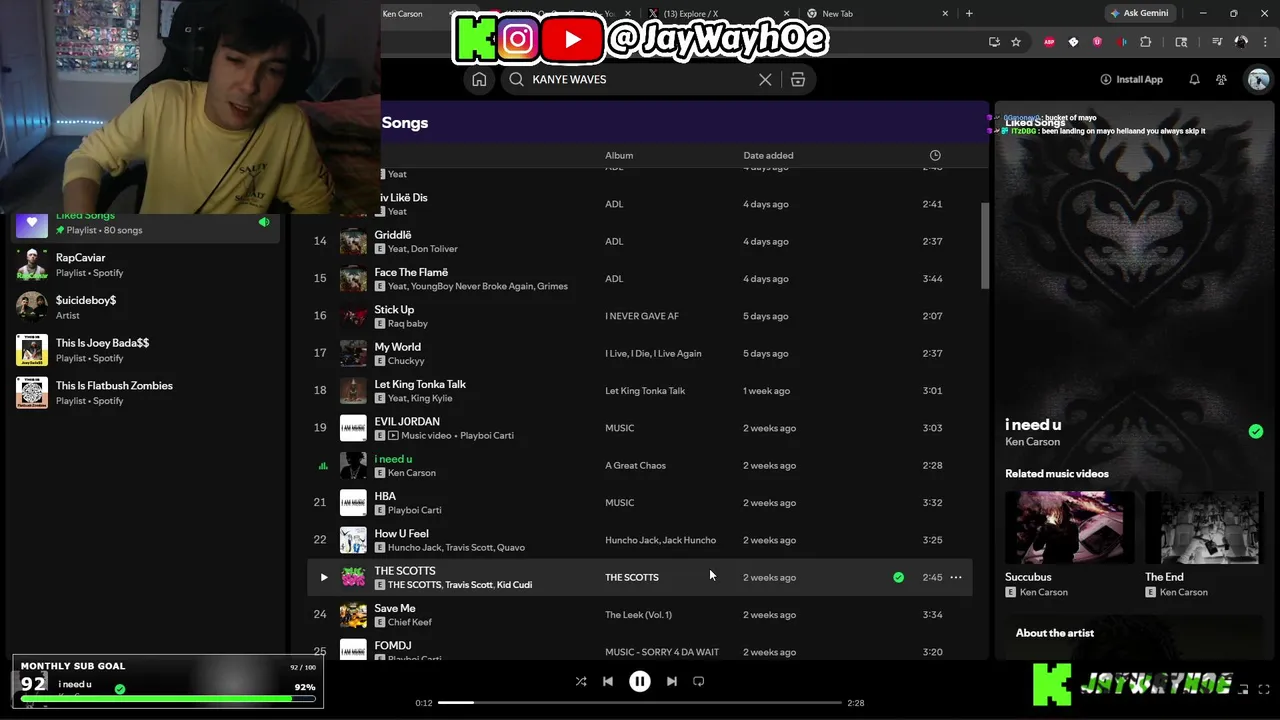Open Raq baby artist link
This screenshot has height=720, width=1280.
408,324
